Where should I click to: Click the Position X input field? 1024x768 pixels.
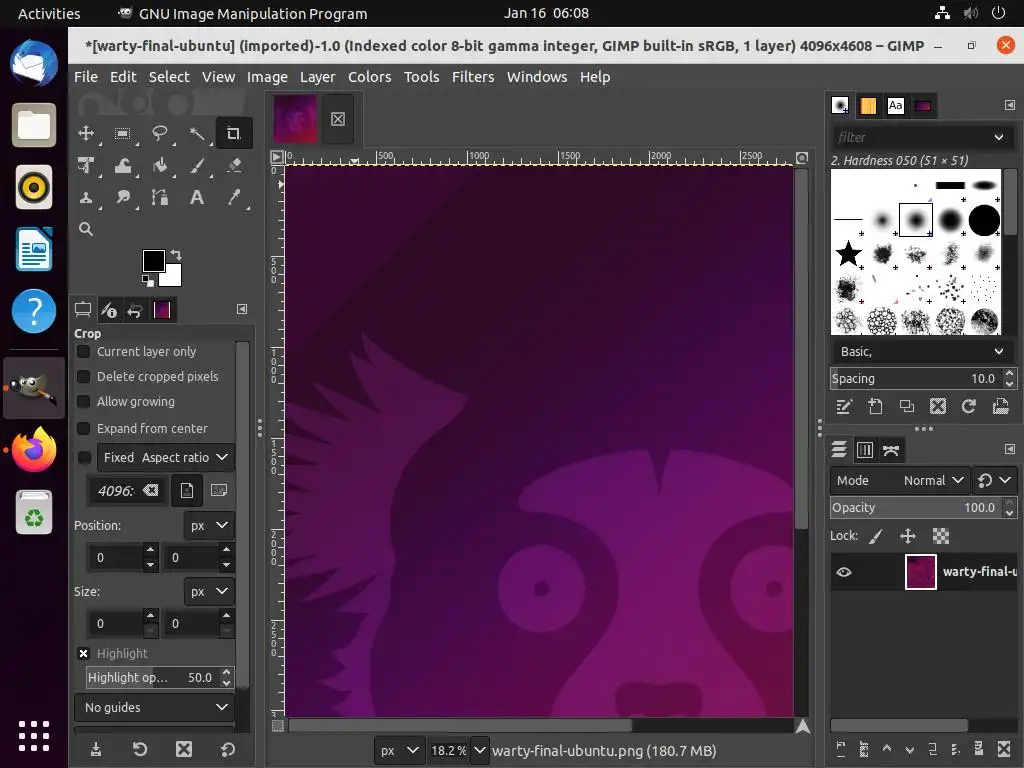tap(116, 558)
